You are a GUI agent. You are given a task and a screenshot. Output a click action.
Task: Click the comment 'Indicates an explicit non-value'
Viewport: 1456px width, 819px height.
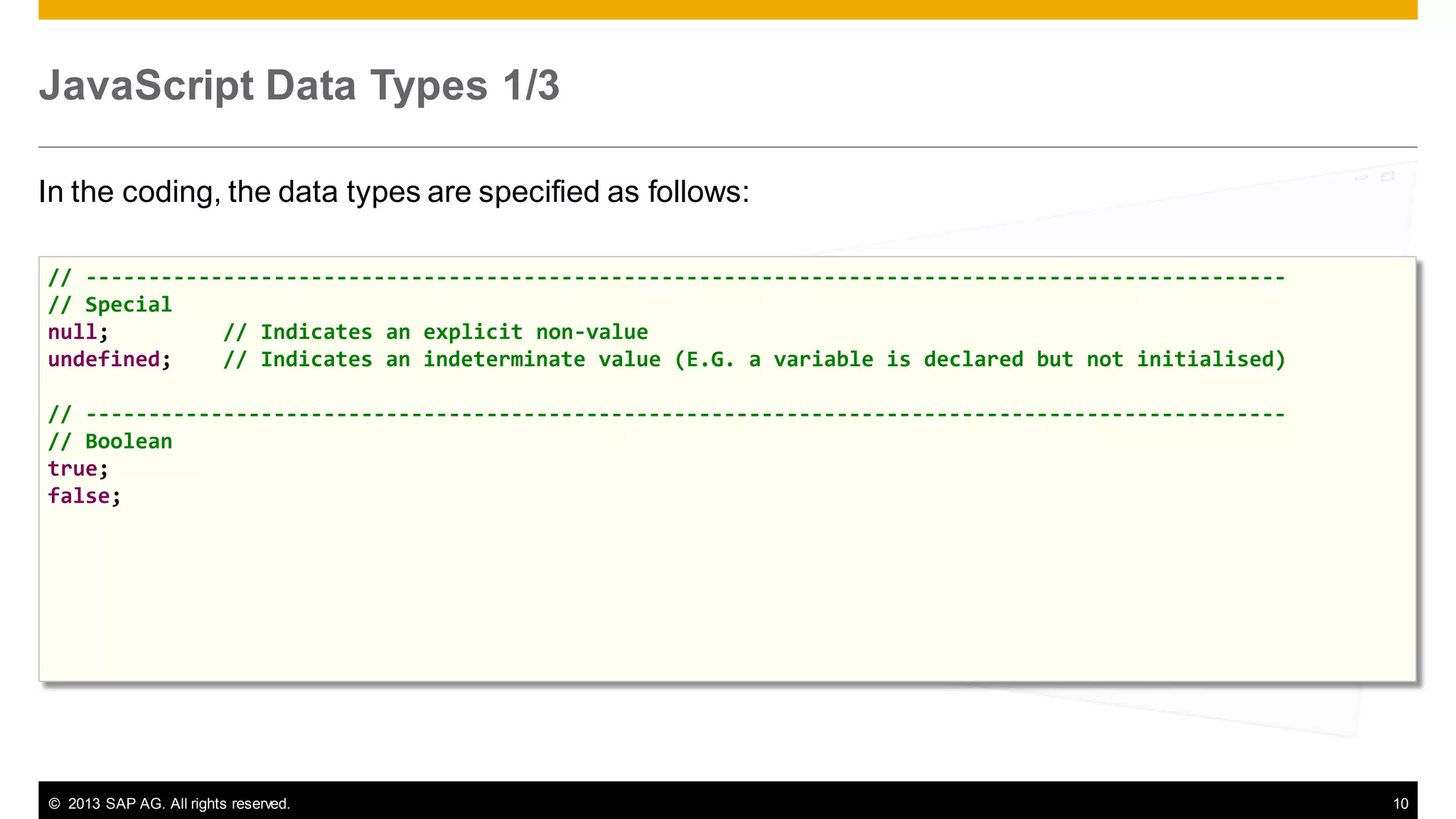coord(435,332)
